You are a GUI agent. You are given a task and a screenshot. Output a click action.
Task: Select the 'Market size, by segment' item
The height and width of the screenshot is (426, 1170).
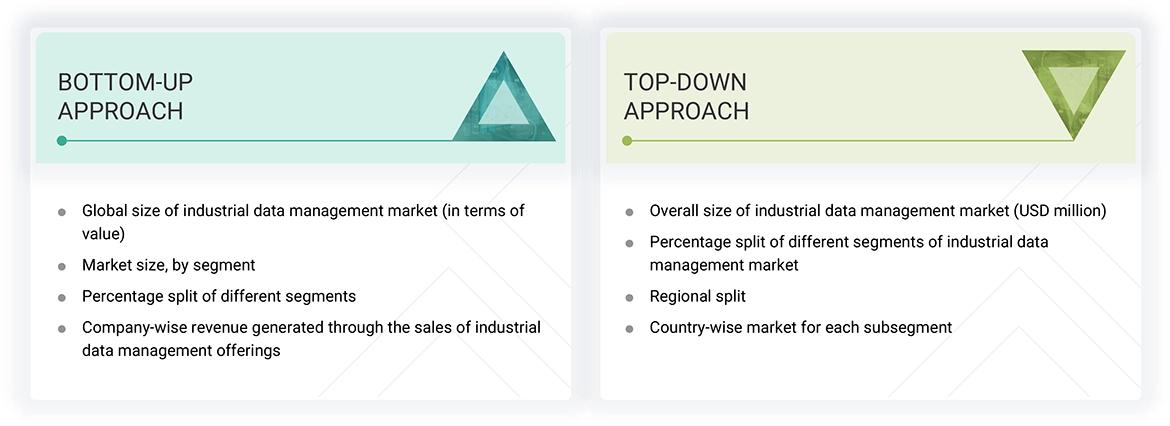pyautogui.click(x=168, y=265)
